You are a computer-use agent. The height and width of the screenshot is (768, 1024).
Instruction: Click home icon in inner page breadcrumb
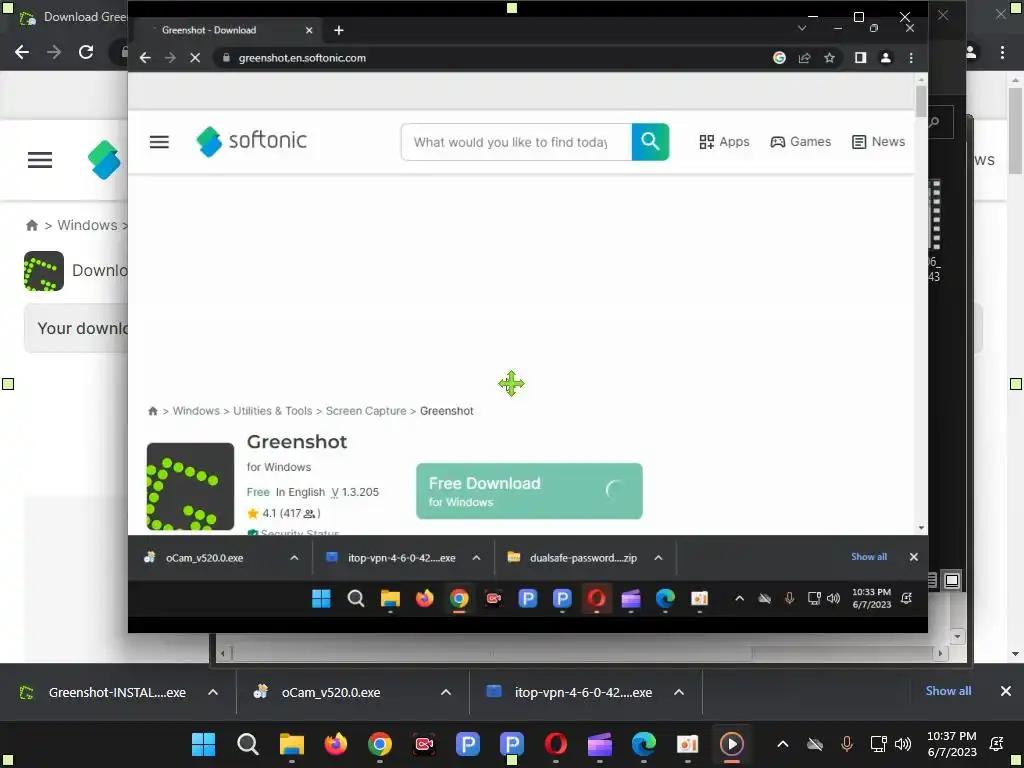(153, 411)
